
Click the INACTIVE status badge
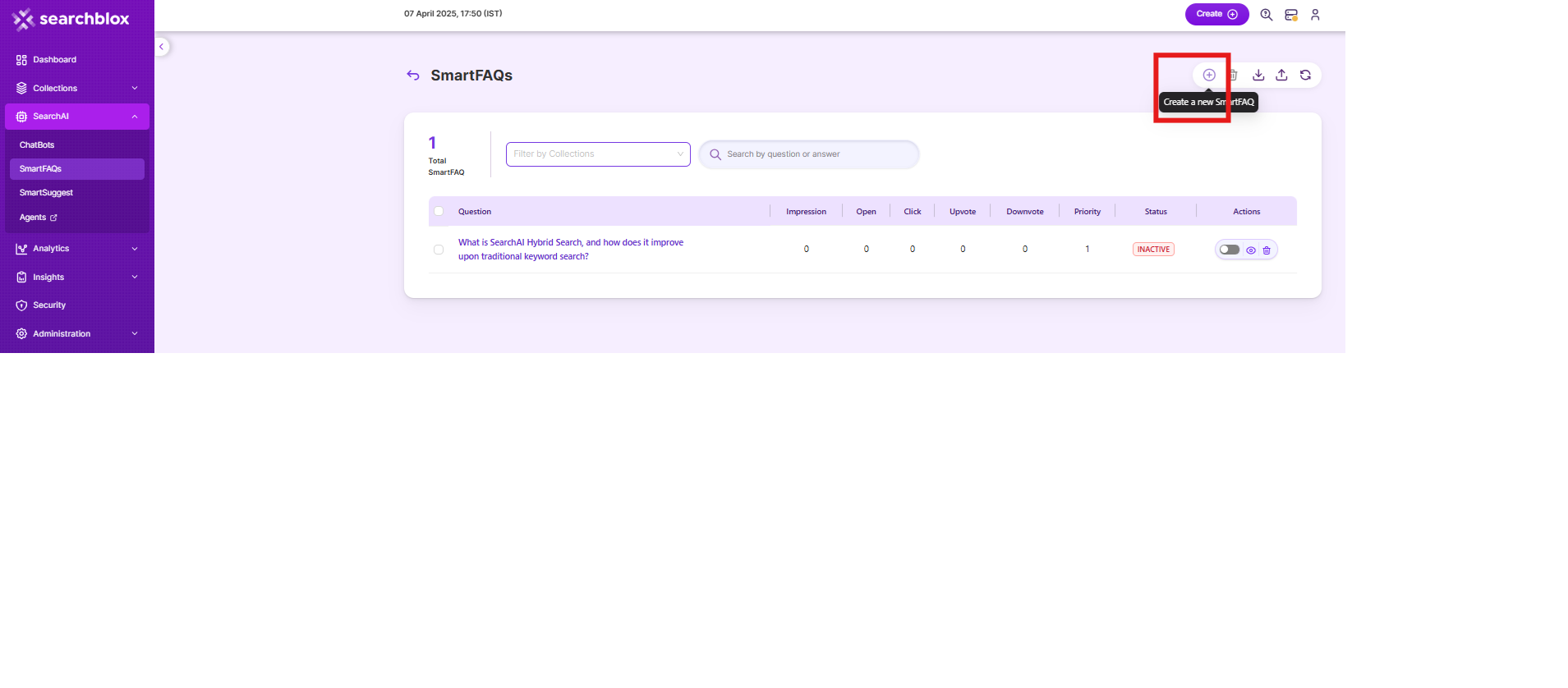(1153, 250)
